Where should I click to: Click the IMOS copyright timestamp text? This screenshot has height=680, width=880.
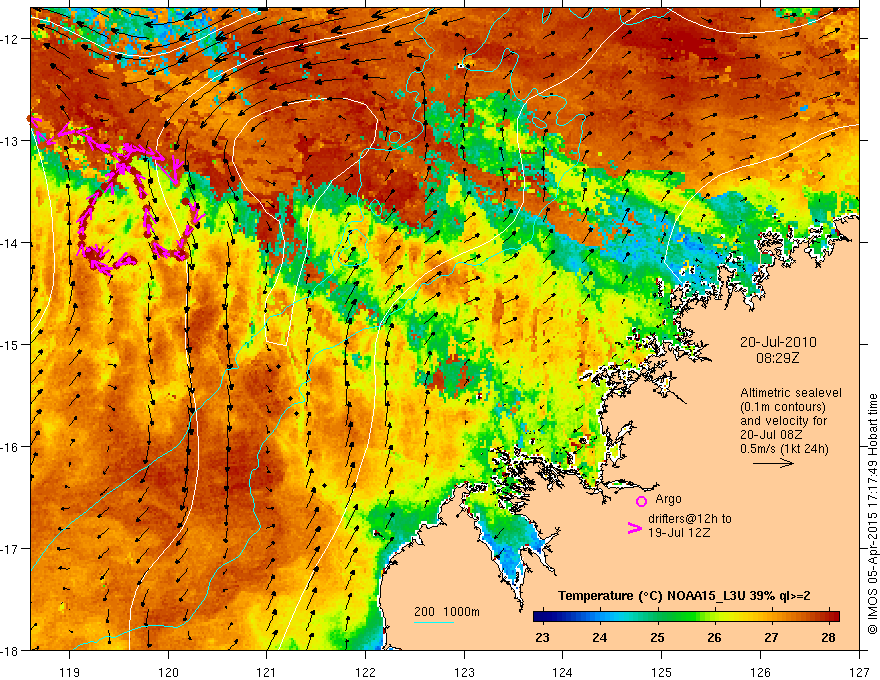[872, 514]
